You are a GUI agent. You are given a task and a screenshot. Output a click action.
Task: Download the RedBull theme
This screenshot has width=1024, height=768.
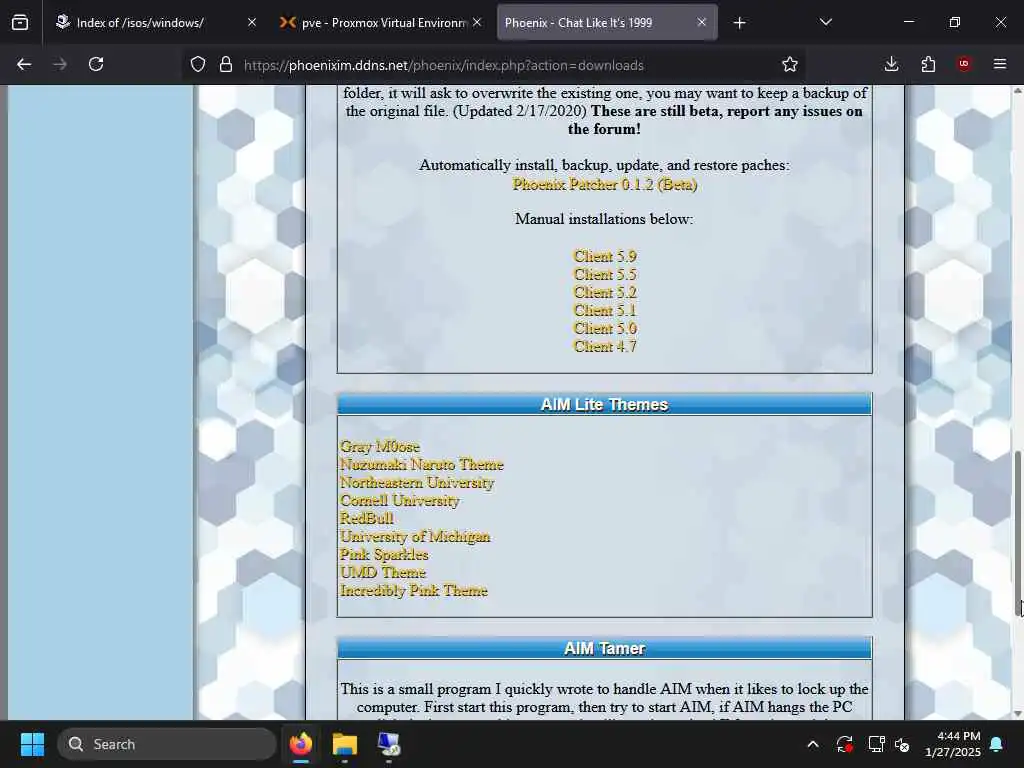pos(366,518)
